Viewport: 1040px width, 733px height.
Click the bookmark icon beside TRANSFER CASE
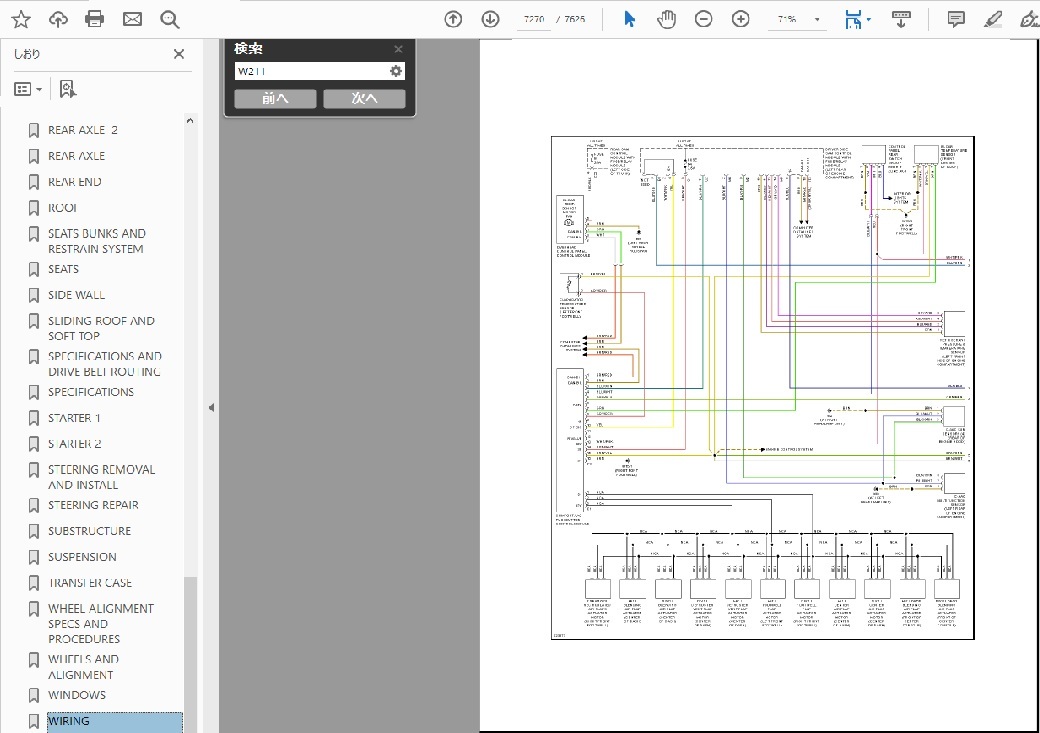tap(34, 582)
